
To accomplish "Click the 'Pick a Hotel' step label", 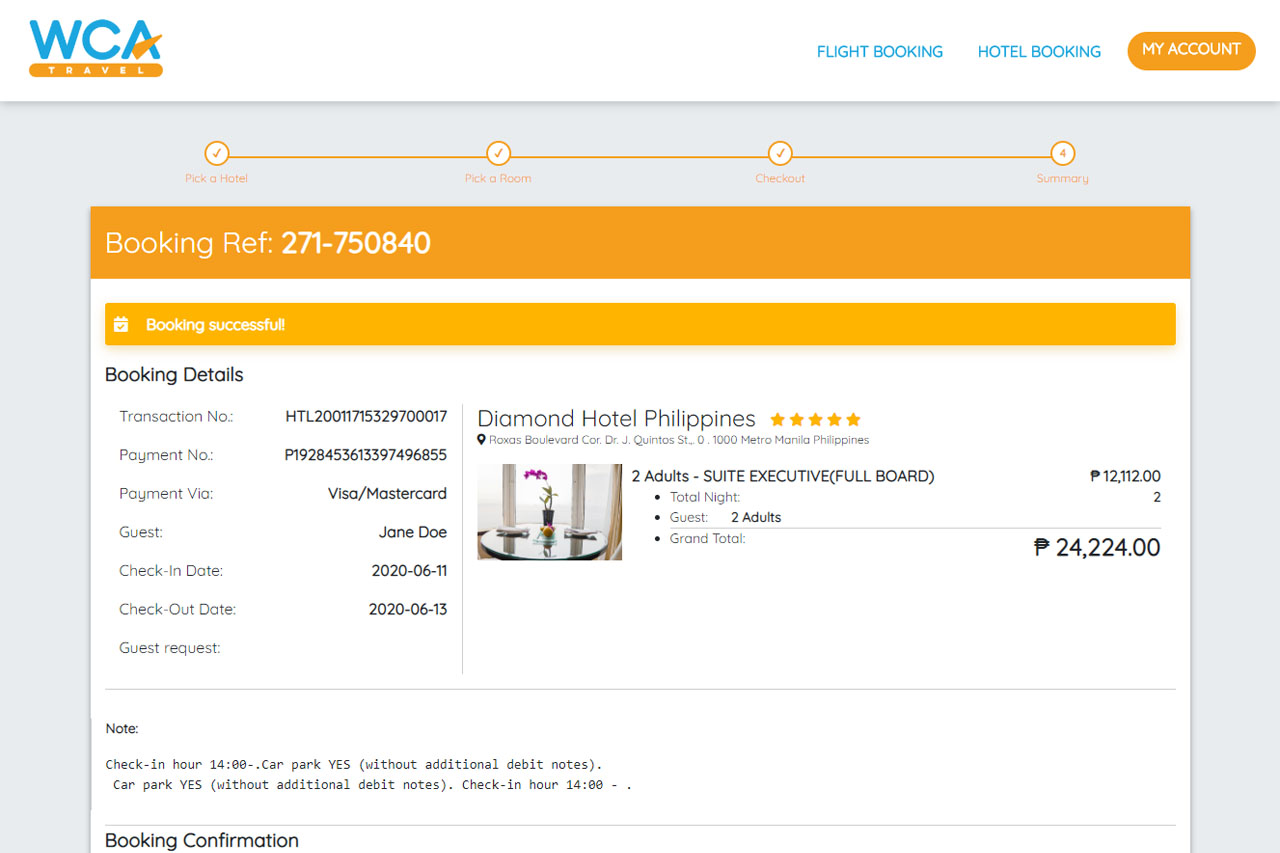I will click(216, 179).
